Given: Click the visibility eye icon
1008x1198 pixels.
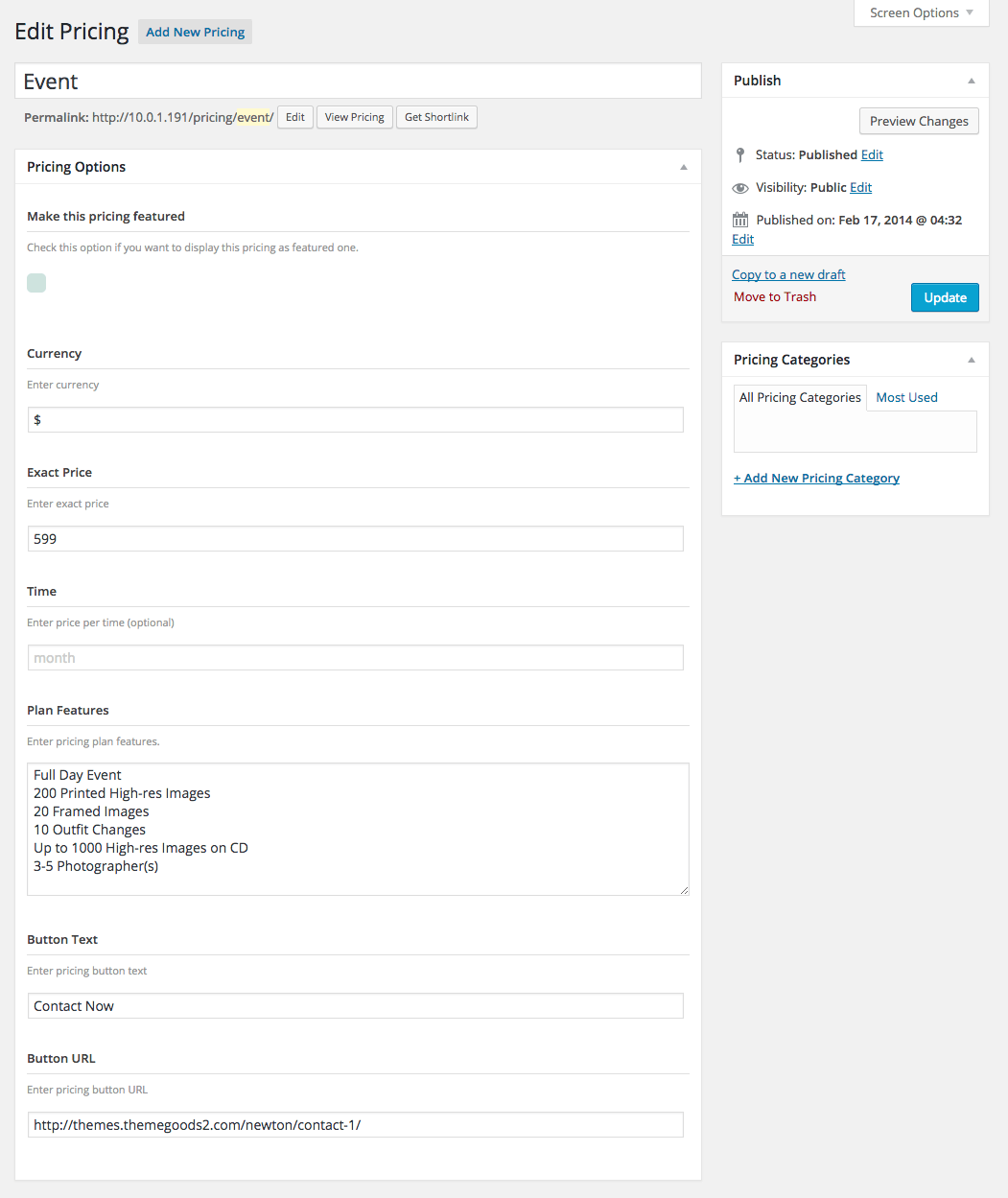Looking at the screenshot, I should click(739, 188).
